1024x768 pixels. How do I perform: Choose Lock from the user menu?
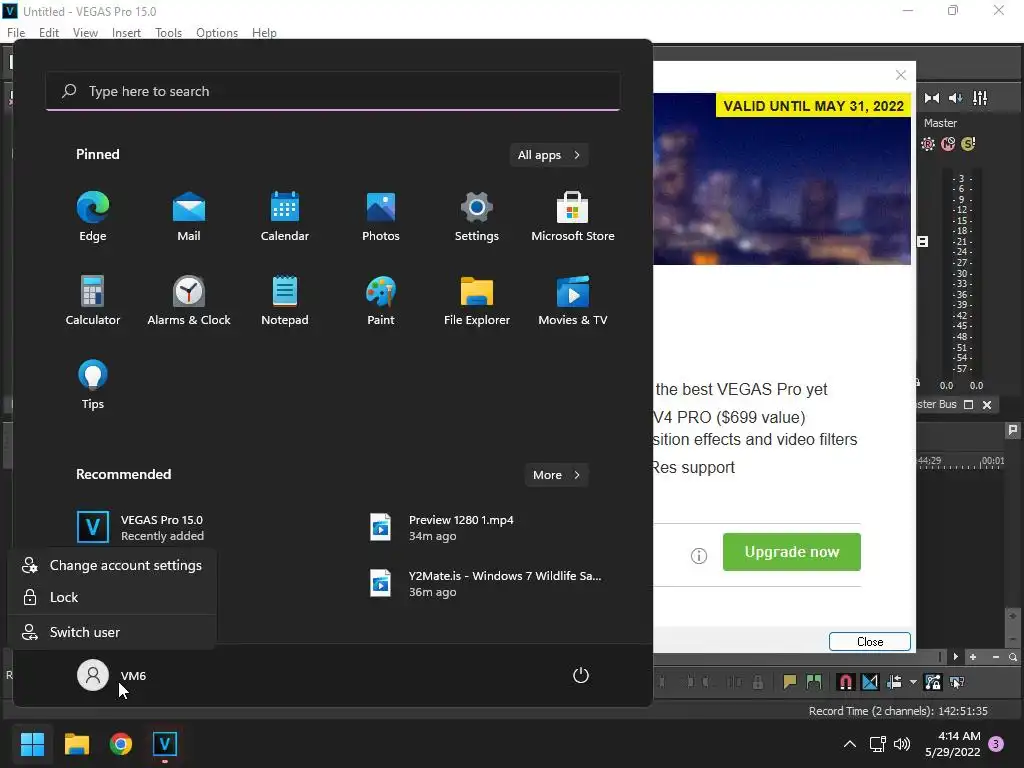point(112,597)
